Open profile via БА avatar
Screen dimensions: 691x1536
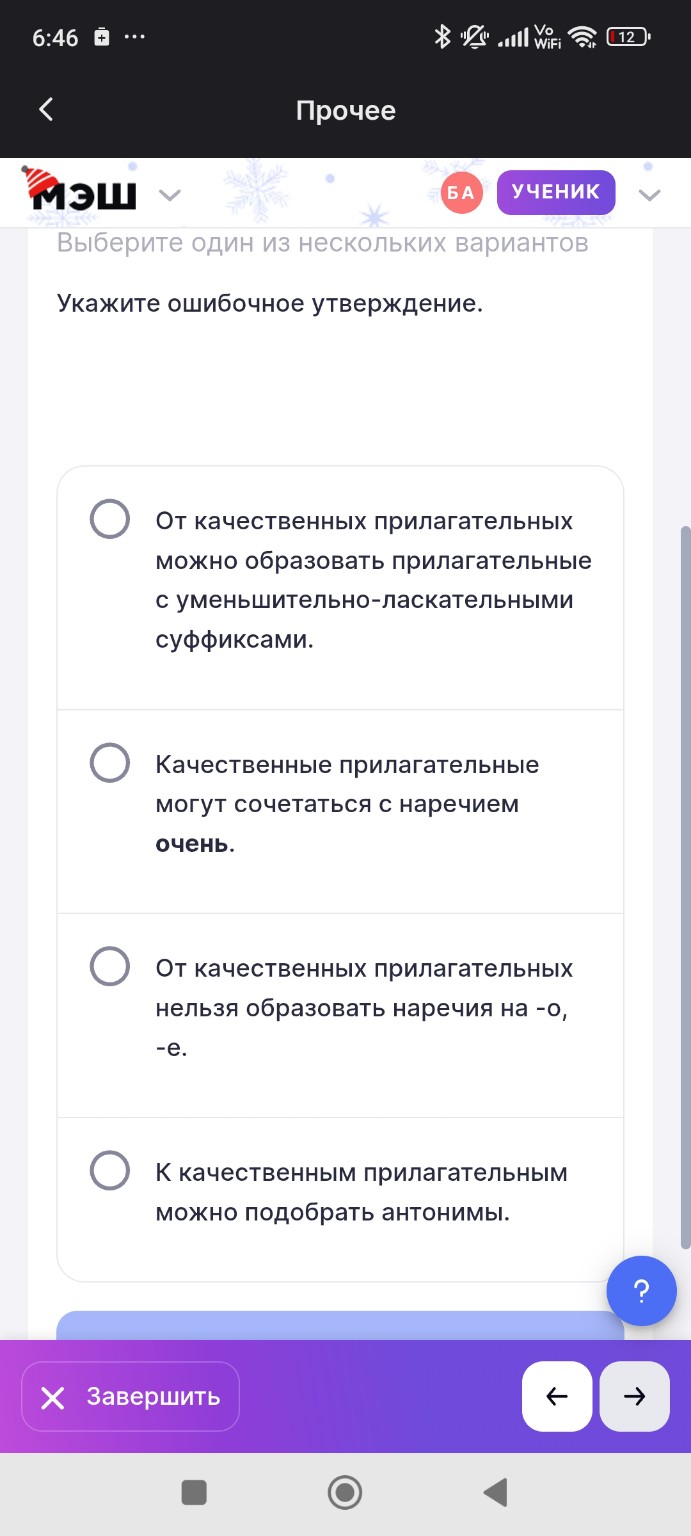tap(461, 192)
